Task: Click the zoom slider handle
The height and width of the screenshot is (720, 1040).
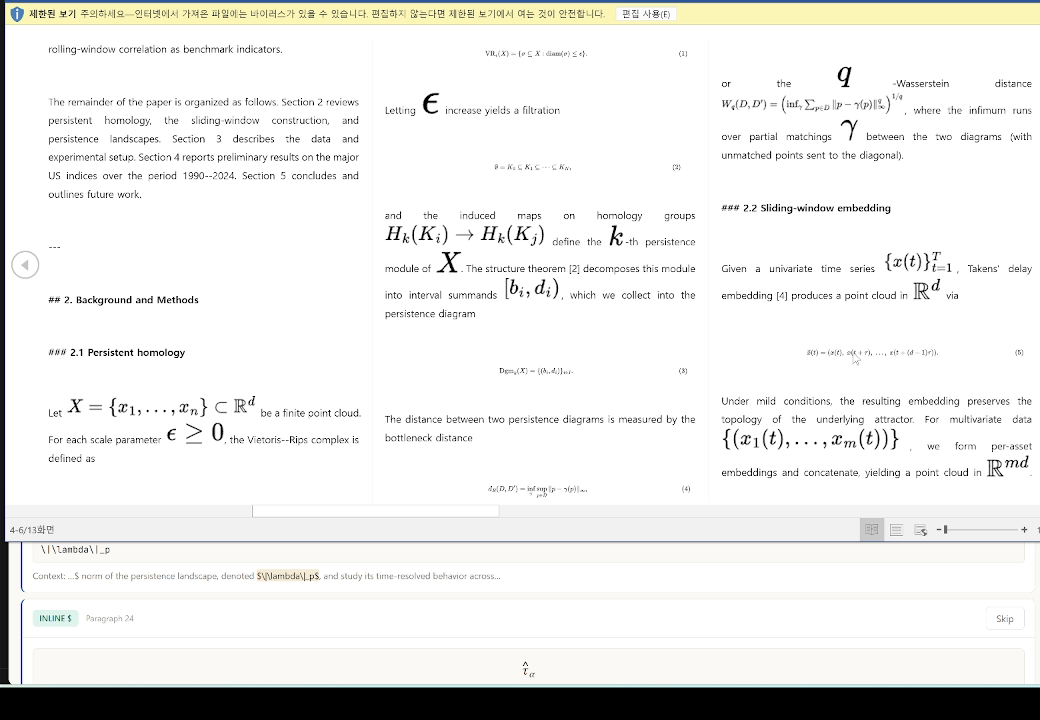Action: [x=946, y=530]
